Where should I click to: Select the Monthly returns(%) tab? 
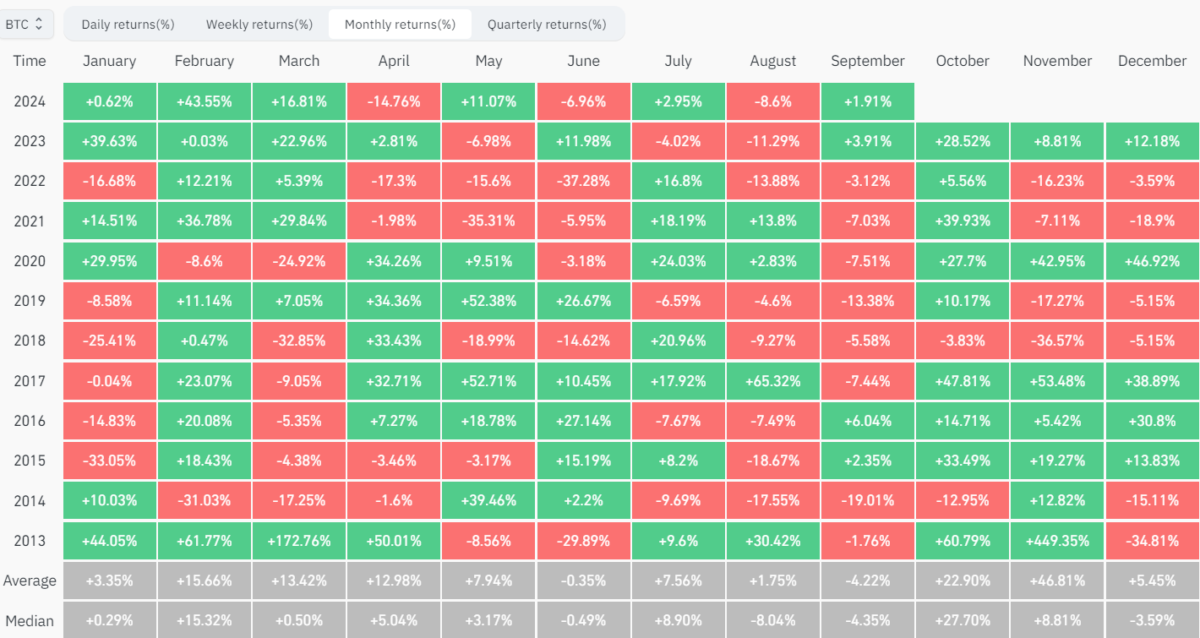pyautogui.click(x=400, y=24)
